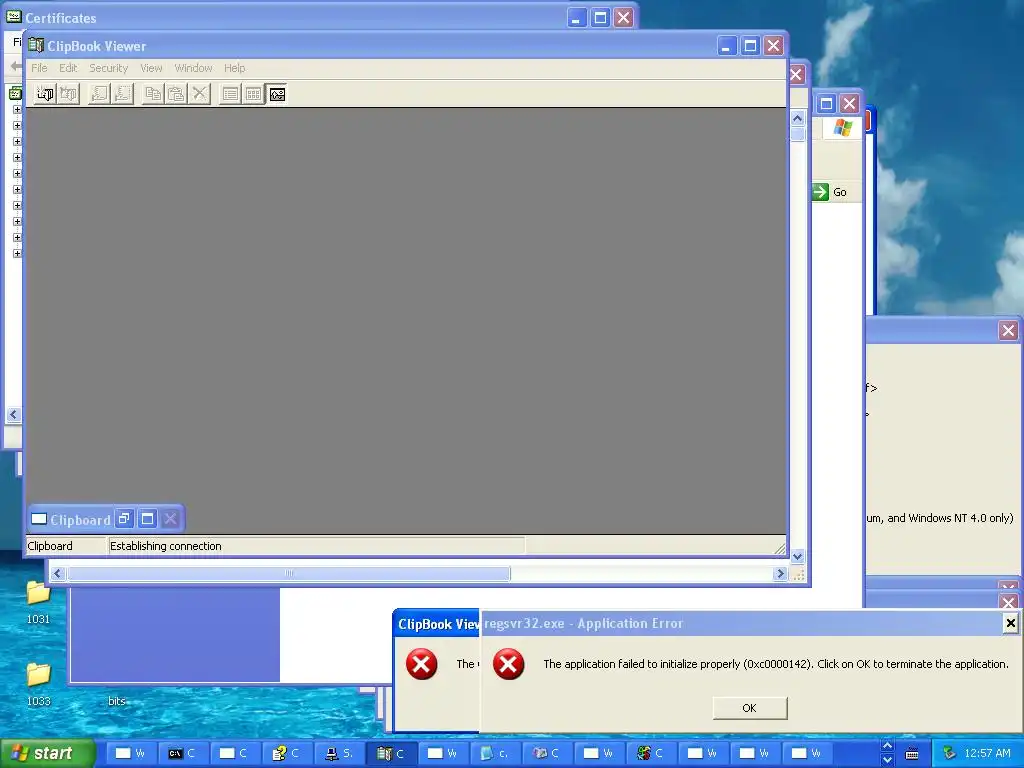Close the regsvr32.exe Application Error dialog
The height and width of the screenshot is (768, 1024).
[1010, 623]
